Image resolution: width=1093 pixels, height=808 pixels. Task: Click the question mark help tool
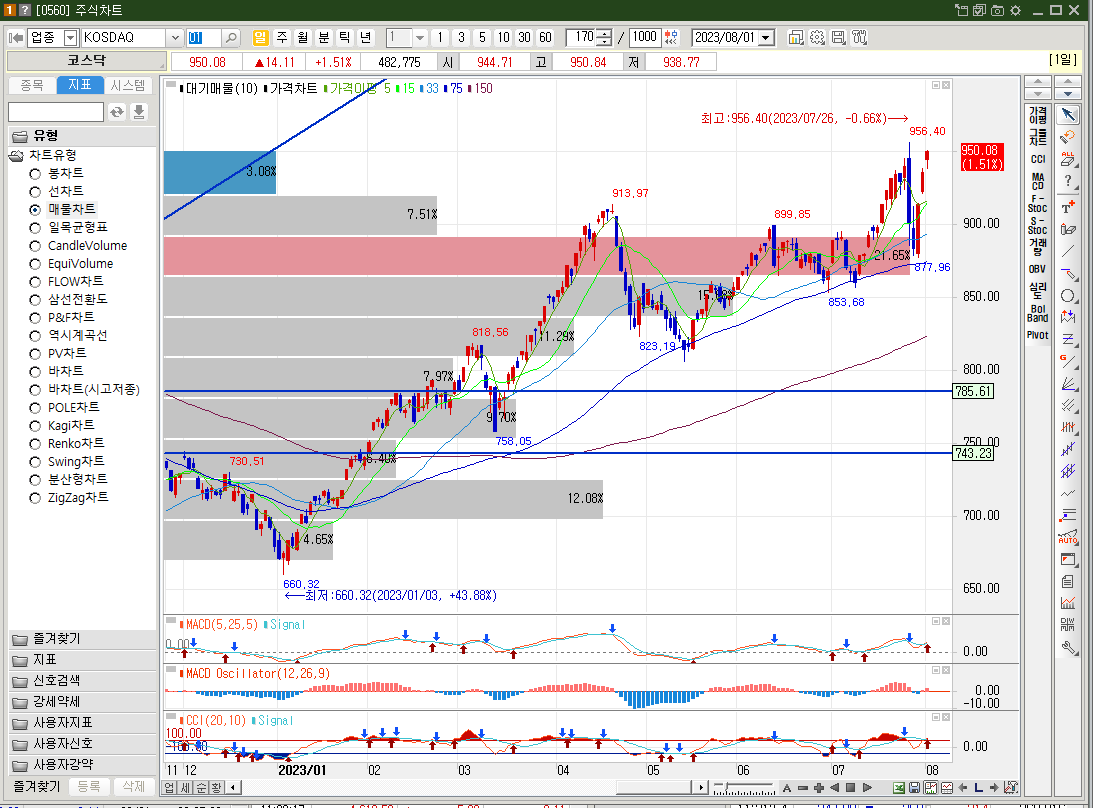[x=1068, y=181]
